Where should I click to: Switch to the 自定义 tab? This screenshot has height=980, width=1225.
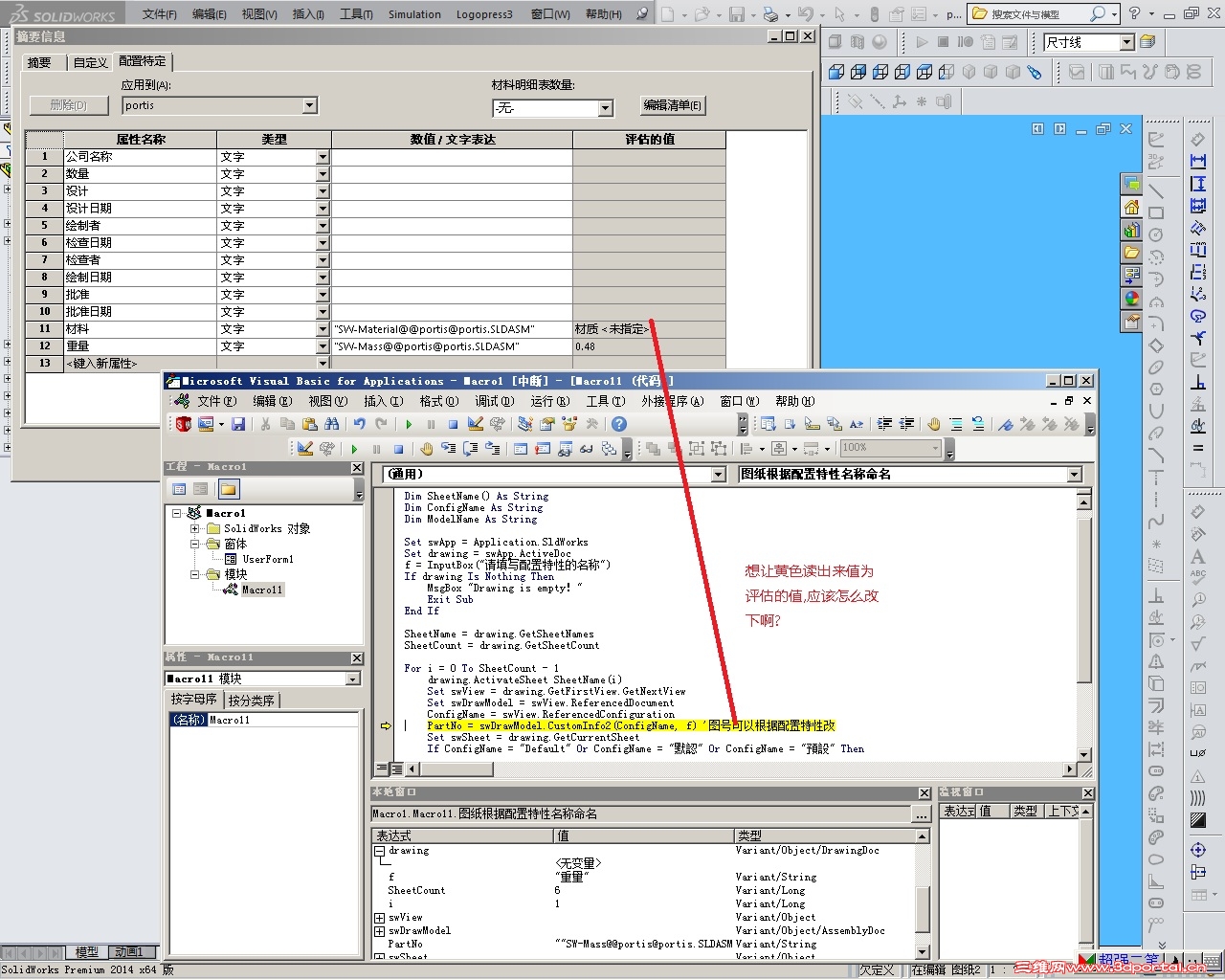click(x=90, y=62)
